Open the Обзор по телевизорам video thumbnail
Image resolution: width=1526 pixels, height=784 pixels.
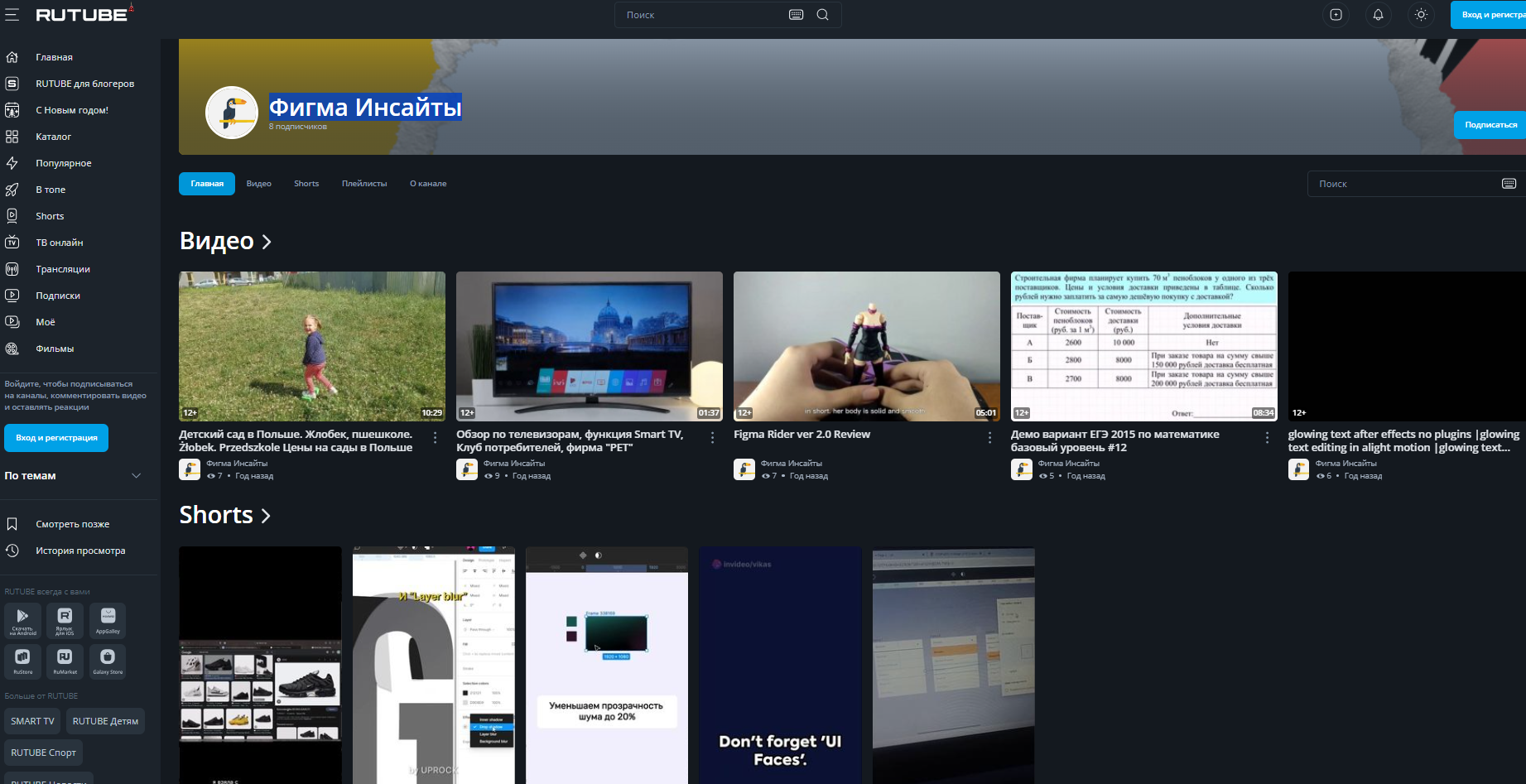(590, 346)
